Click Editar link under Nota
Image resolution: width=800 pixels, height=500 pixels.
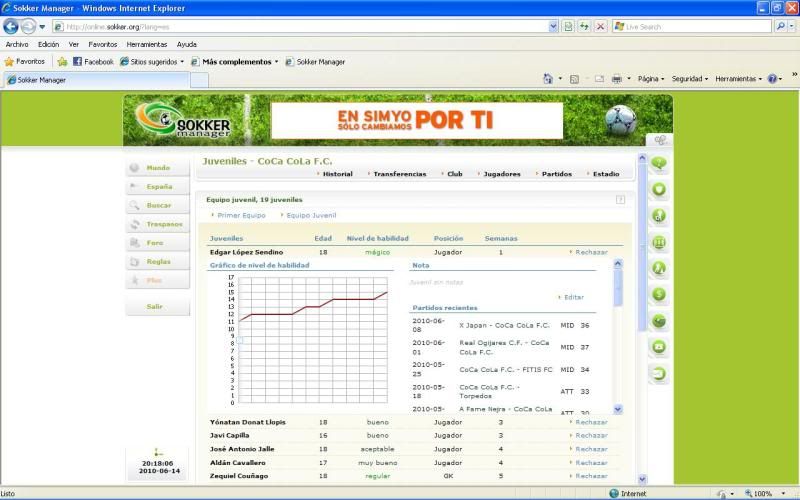point(573,297)
